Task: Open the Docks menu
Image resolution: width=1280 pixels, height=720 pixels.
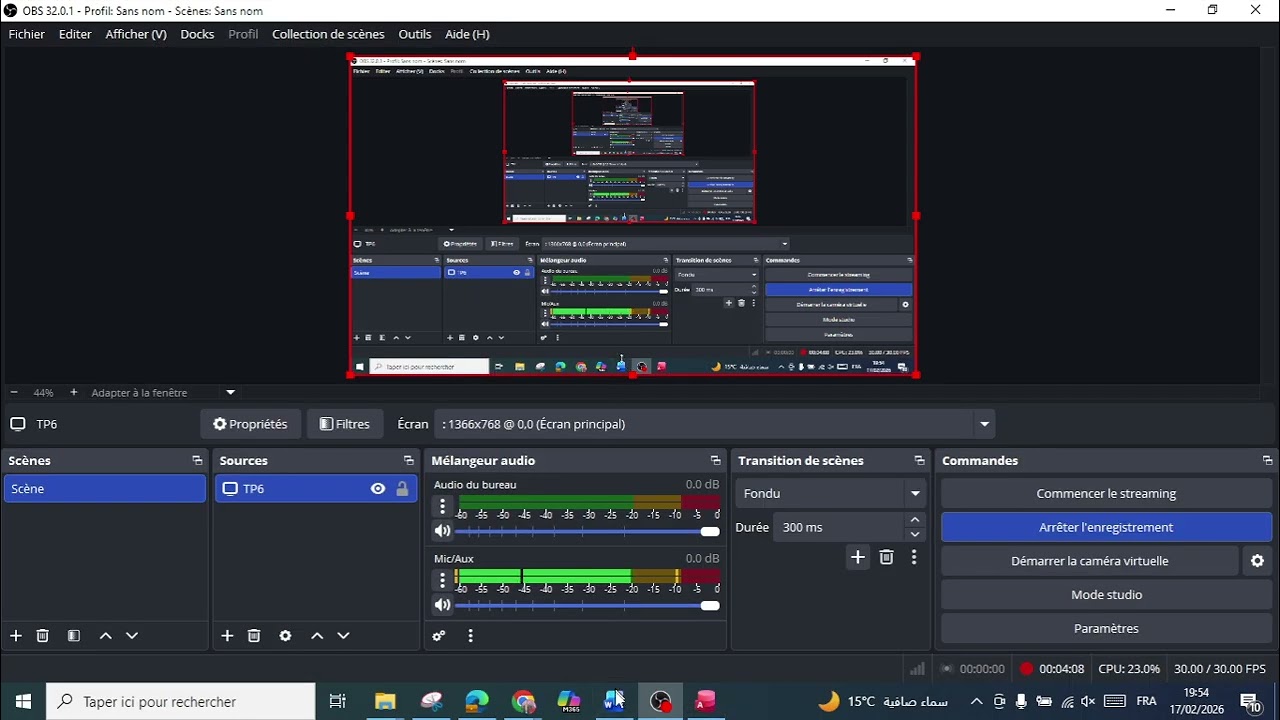Action: click(197, 34)
